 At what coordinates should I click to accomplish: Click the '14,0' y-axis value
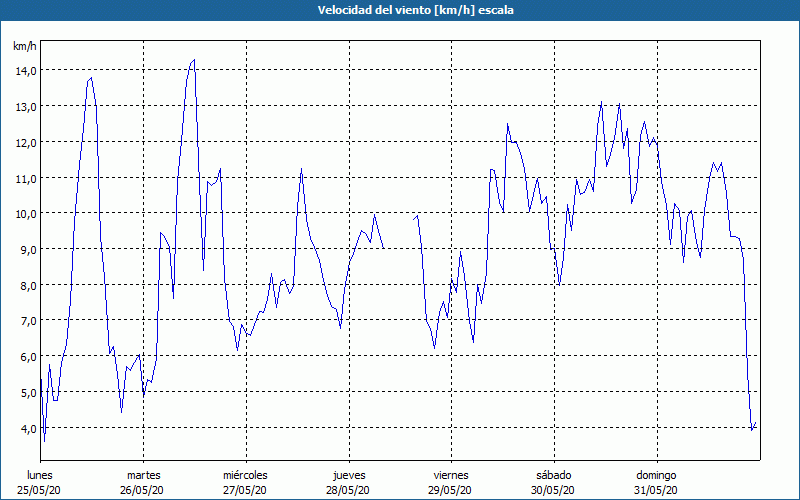tap(26, 71)
